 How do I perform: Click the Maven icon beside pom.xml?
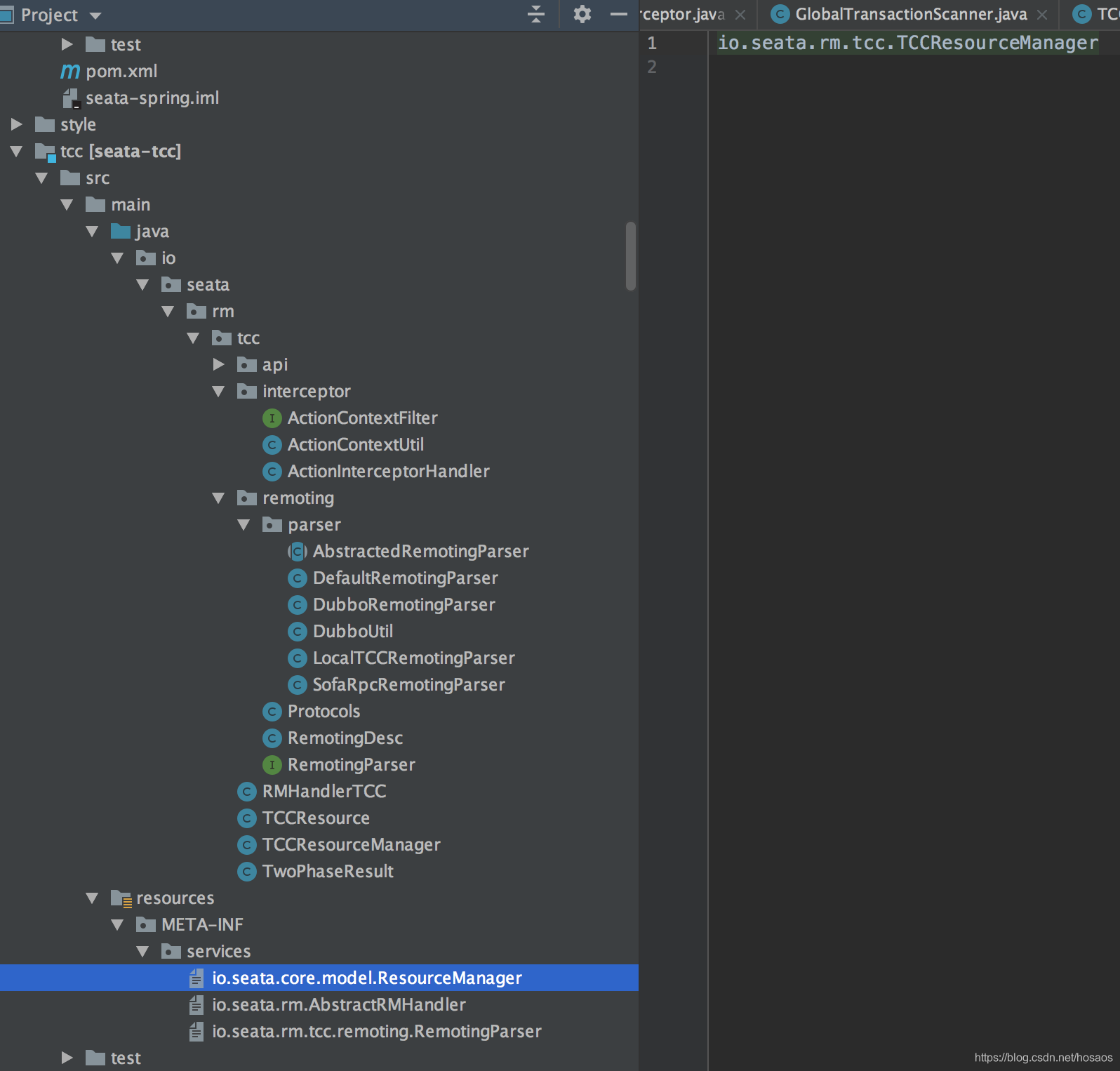tap(70, 71)
